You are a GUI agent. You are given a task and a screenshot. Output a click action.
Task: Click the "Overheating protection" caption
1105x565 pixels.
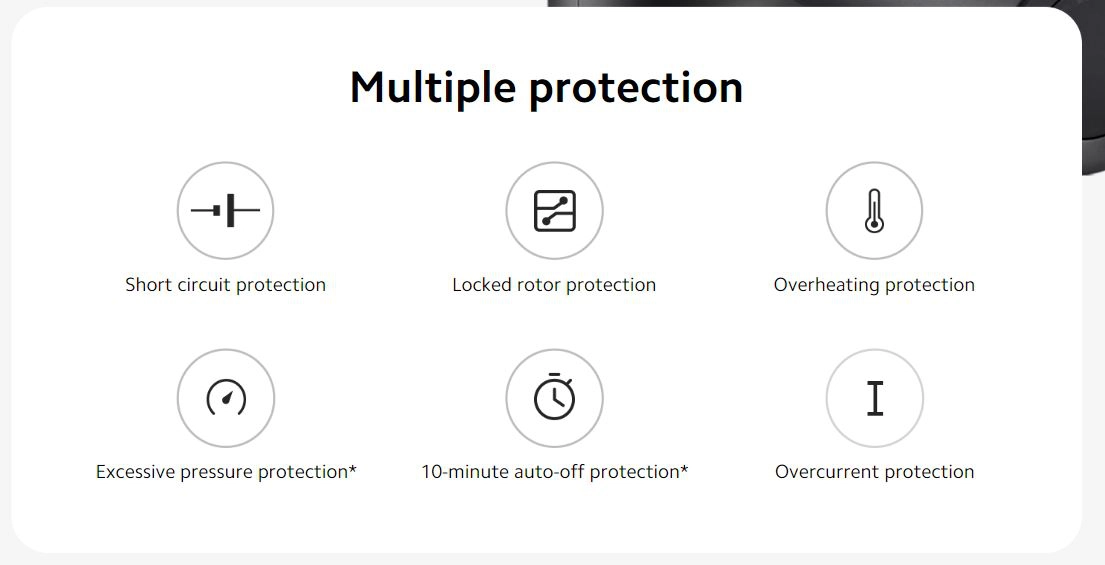click(x=874, y=285)
